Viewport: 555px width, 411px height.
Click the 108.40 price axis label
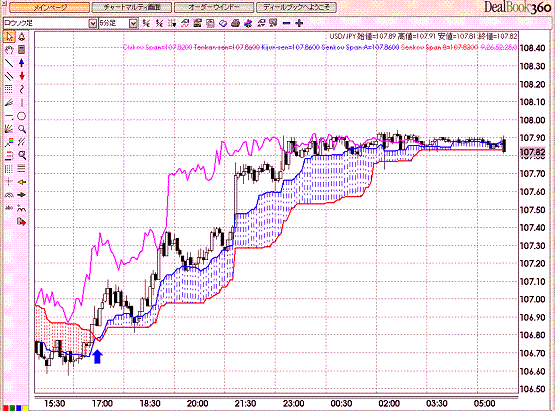tap(532, 48)
